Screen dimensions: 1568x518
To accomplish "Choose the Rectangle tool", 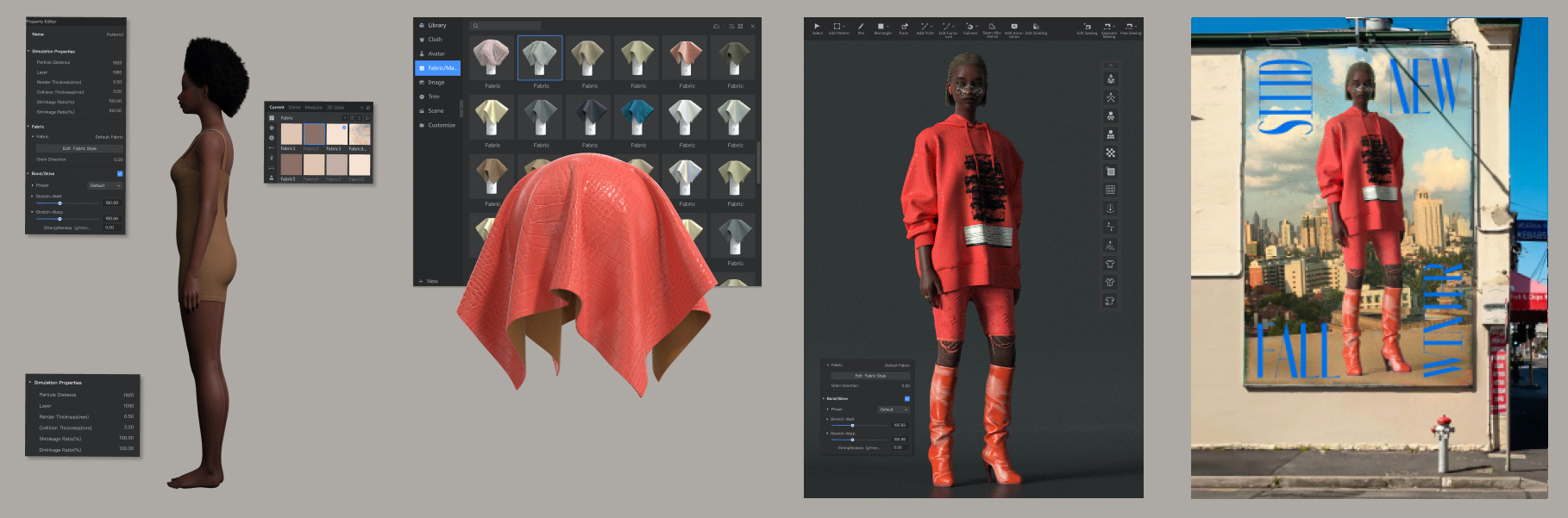I will click(881, 27).
